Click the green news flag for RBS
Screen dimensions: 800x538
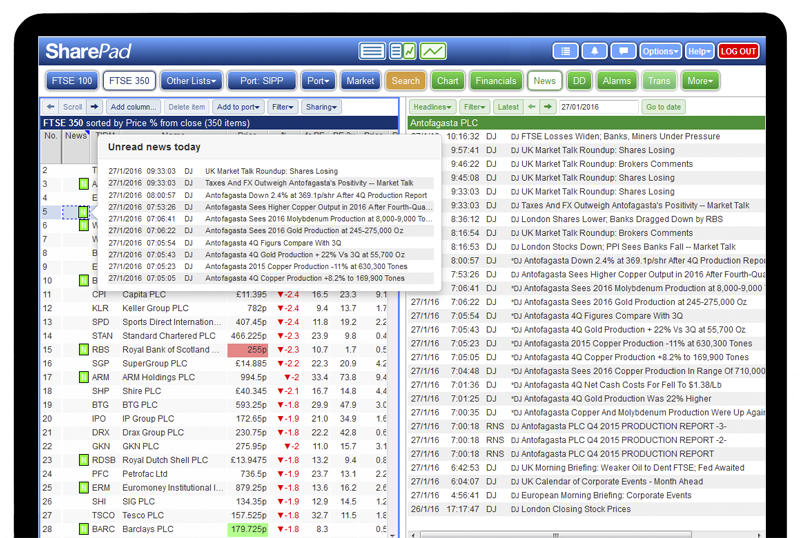(83, 351)
